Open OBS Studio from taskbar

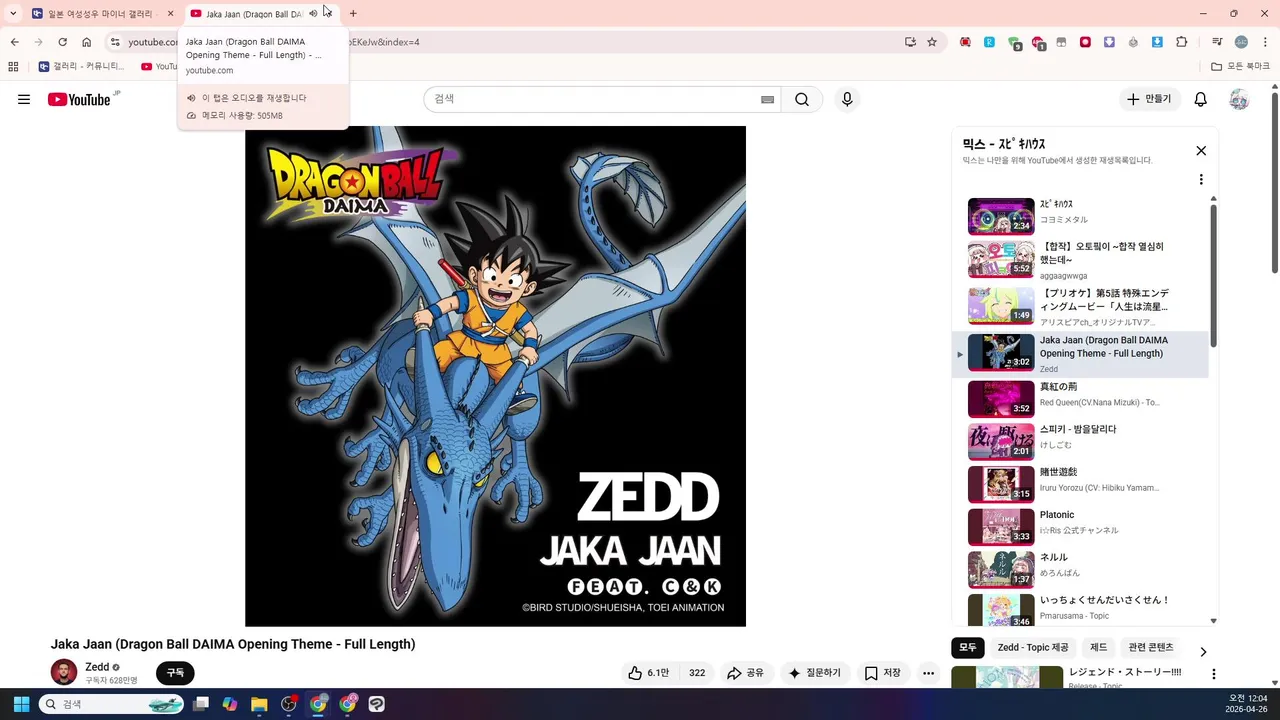pos(289,704)
